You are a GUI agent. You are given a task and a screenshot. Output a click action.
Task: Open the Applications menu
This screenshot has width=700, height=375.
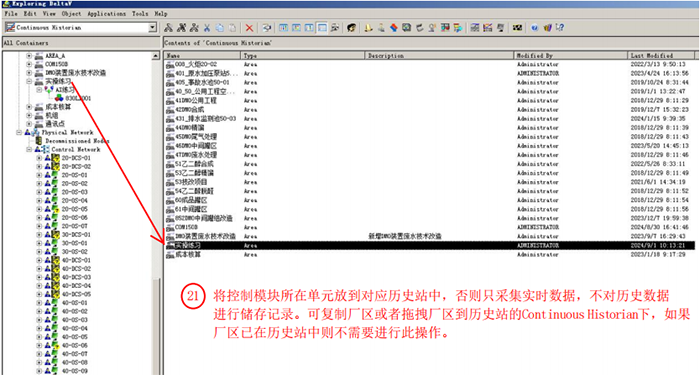[x=106, y=14]
